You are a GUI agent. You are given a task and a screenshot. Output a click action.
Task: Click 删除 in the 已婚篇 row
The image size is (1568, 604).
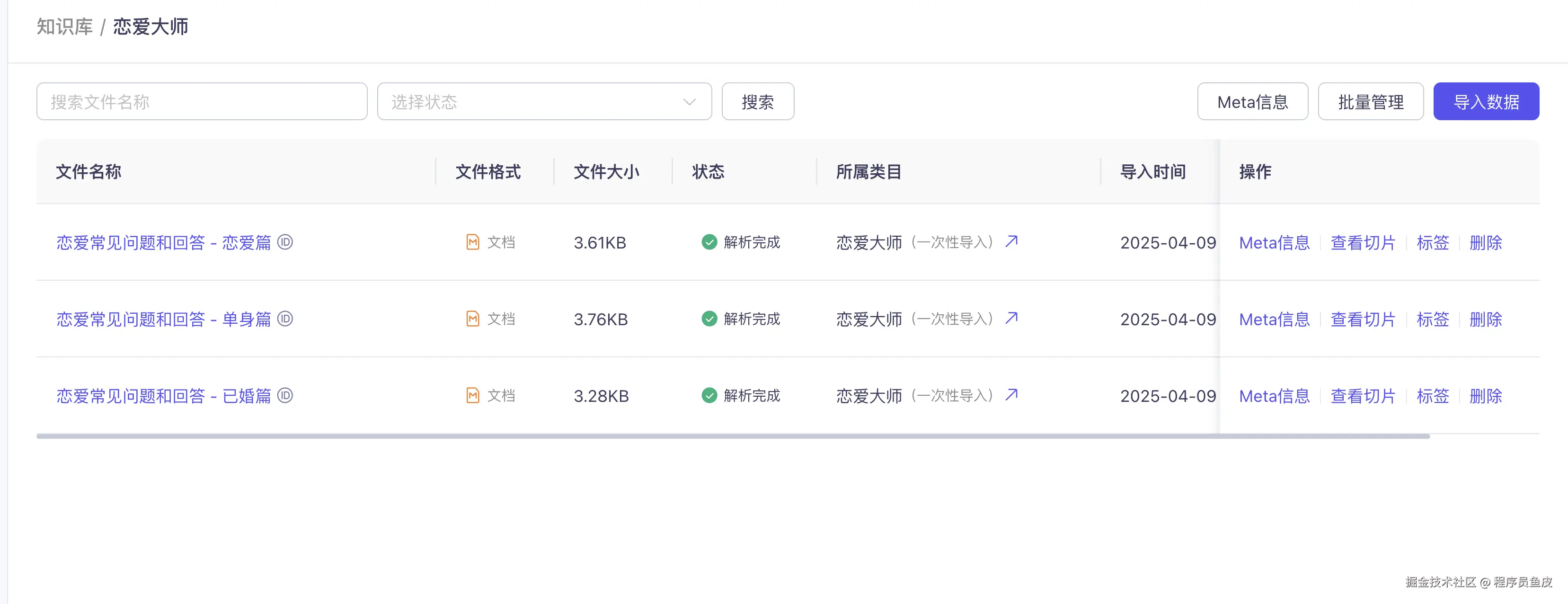pos(1485,396)
